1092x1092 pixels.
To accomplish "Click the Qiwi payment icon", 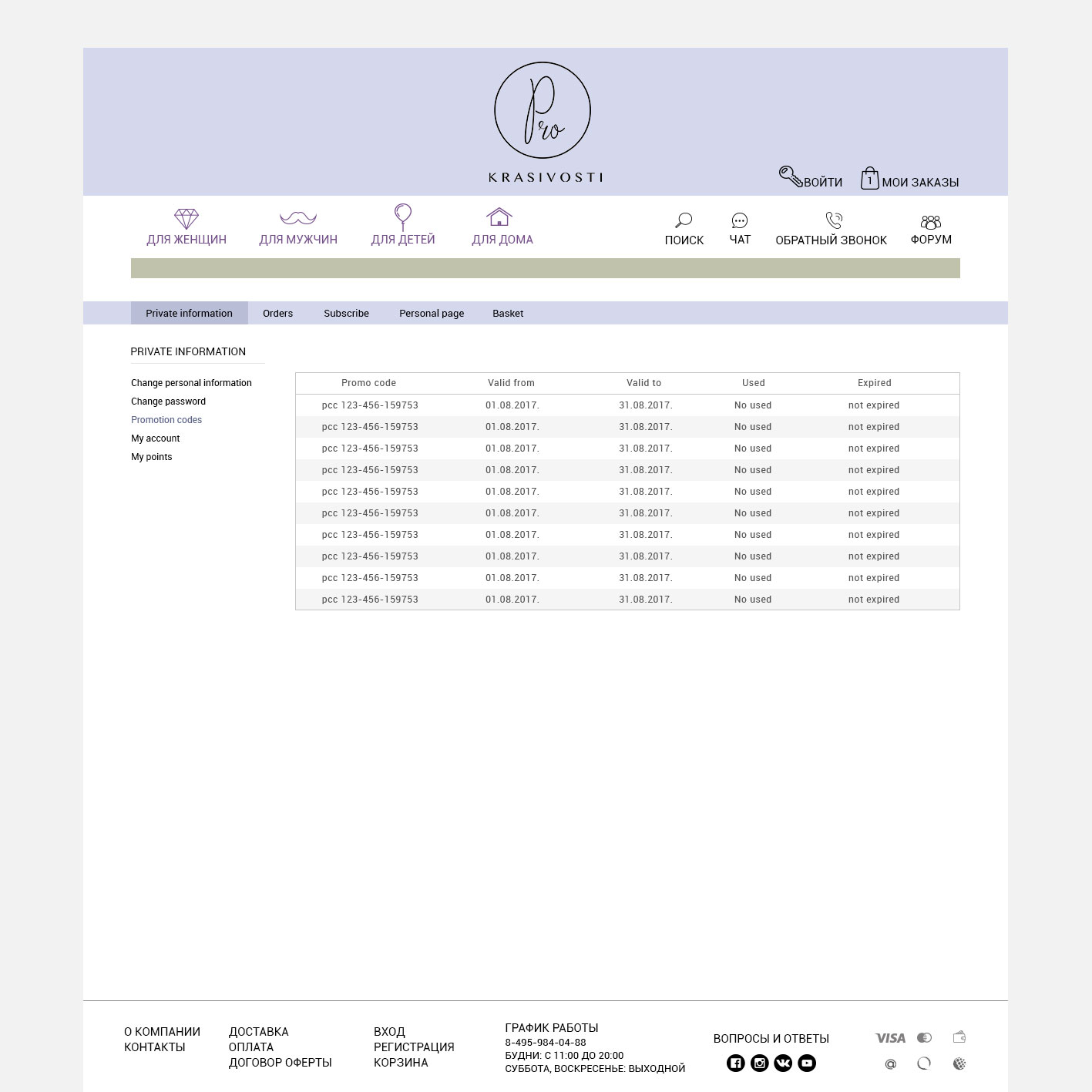I will point(924,1063).
